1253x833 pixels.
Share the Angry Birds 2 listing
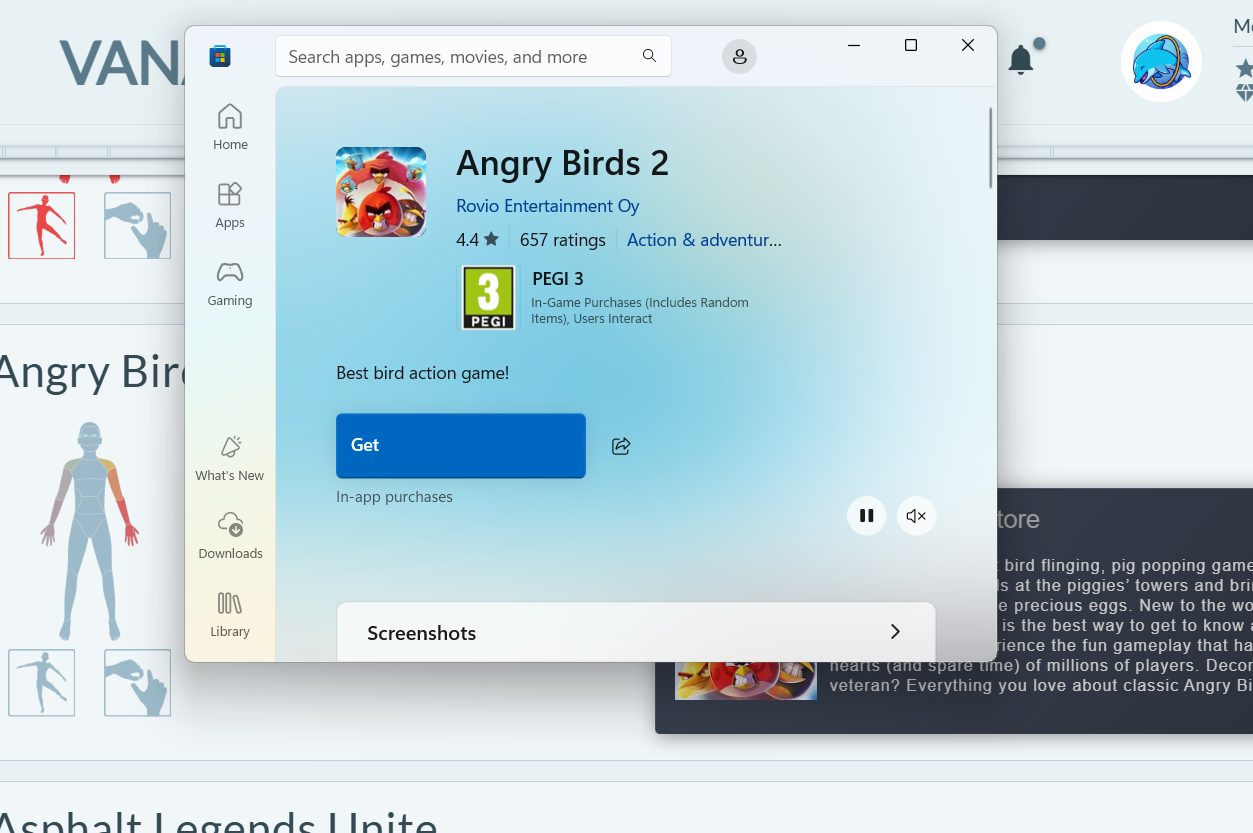(621, 446)
